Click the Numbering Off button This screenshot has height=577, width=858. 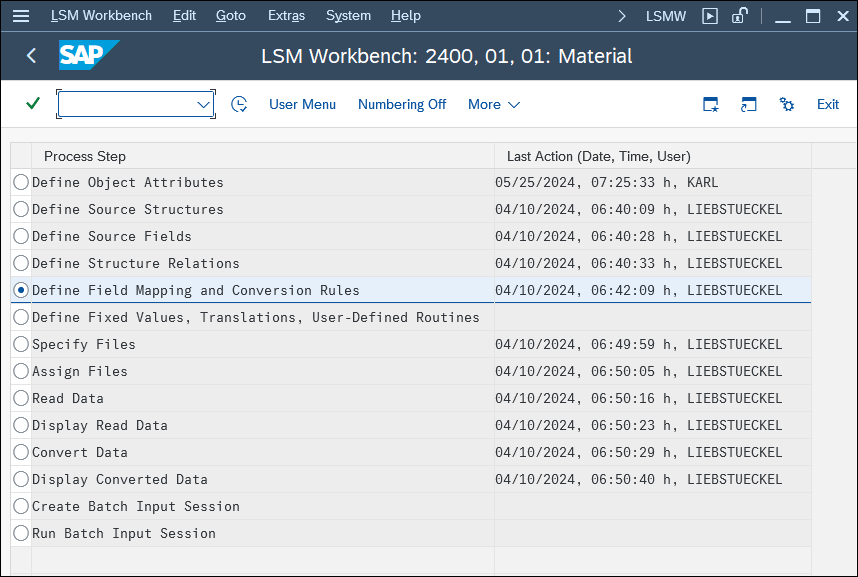[x=402, y=105]
